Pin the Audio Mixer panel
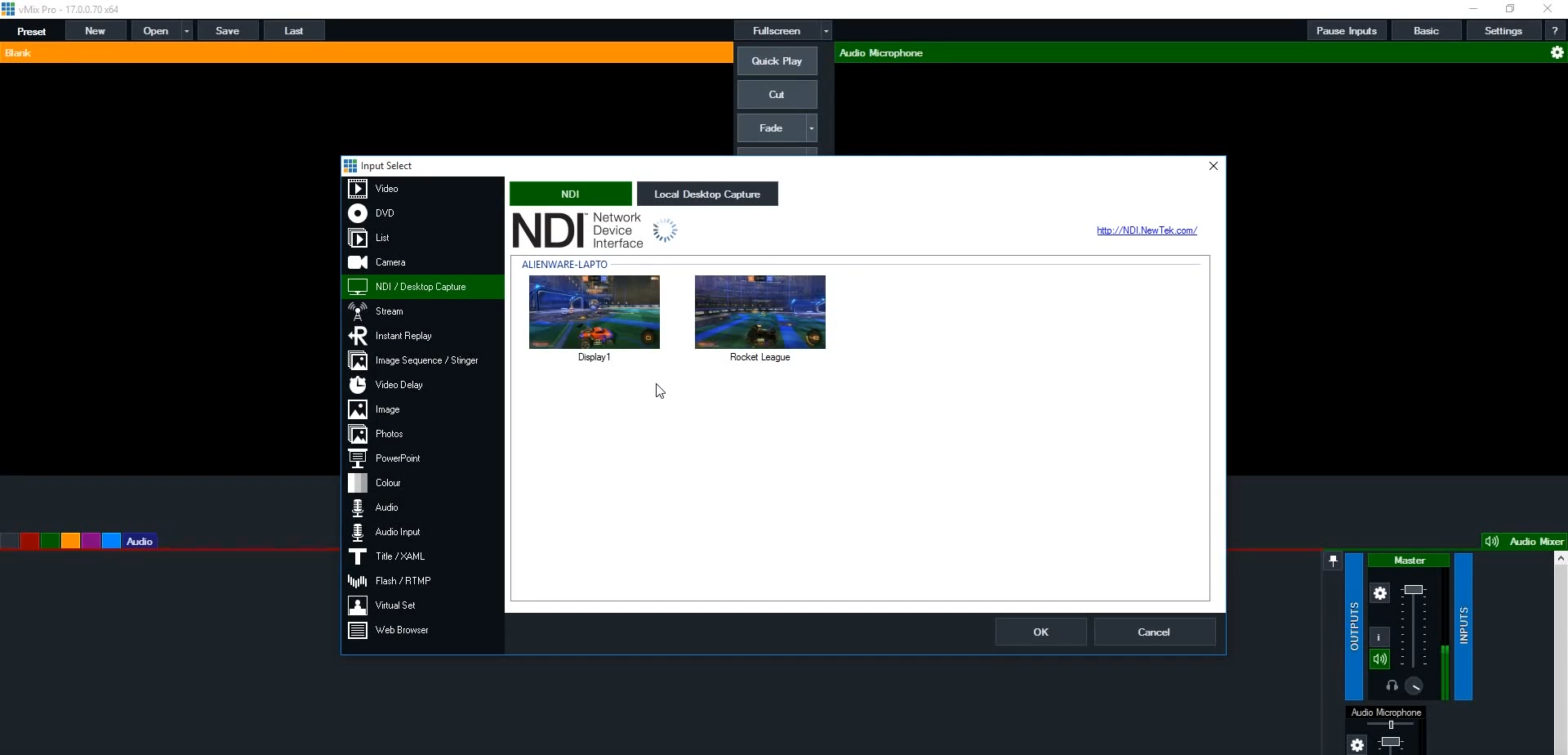 [x=1333, y=560]
